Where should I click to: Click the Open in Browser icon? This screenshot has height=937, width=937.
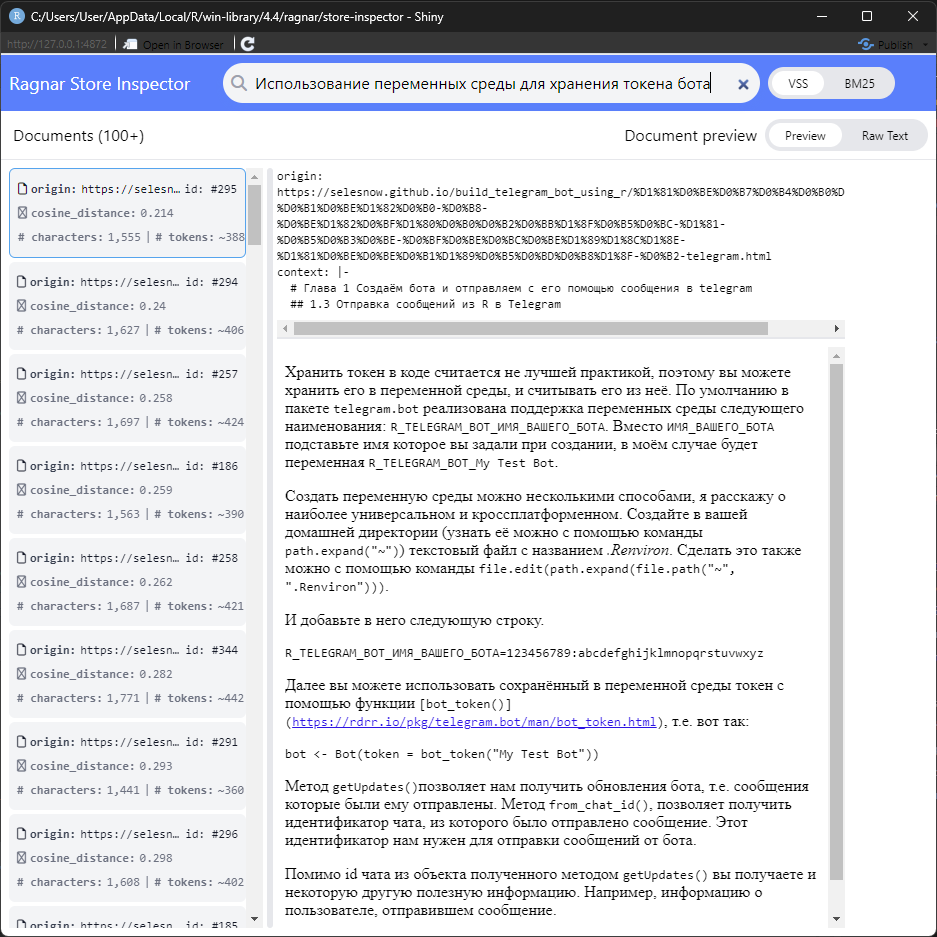[x=131, y=44]
